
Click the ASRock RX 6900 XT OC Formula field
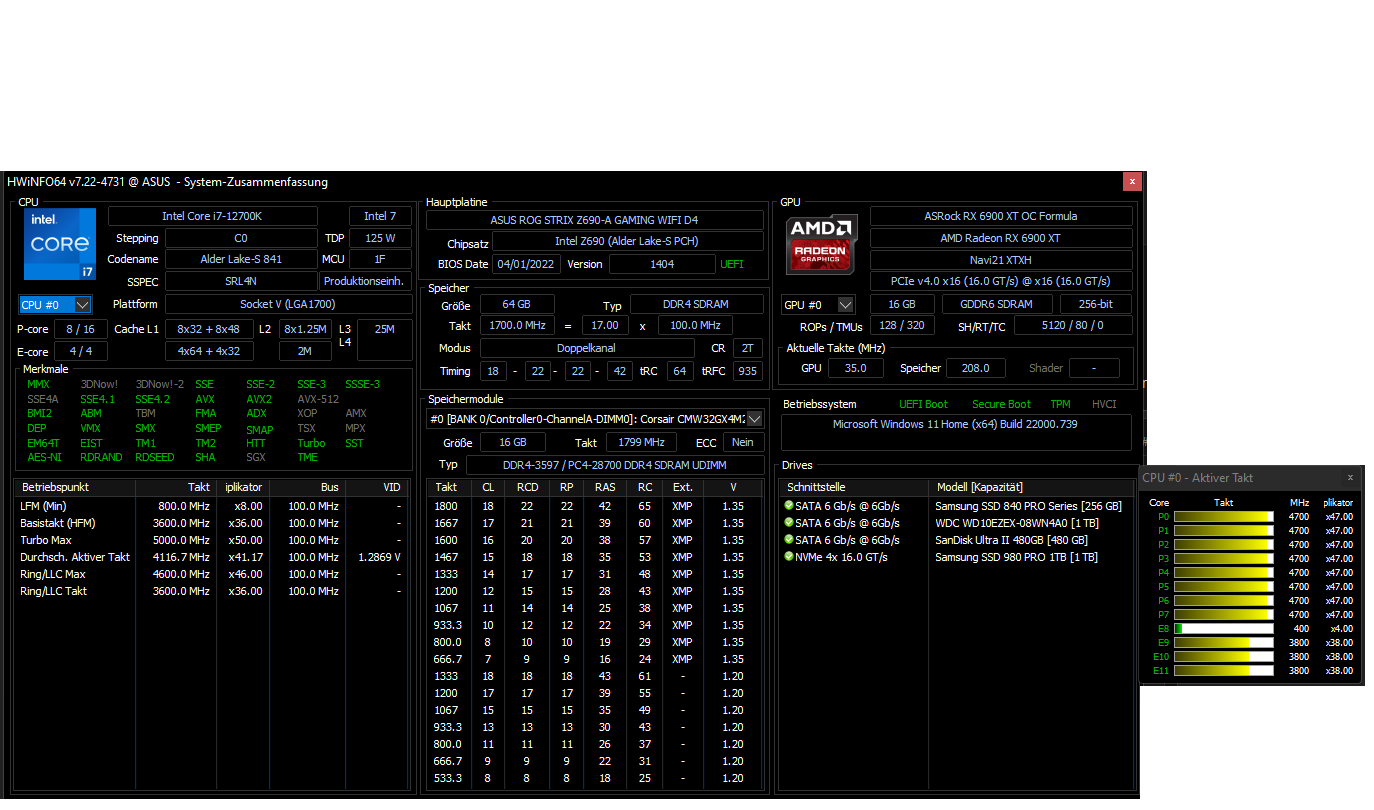(x=1001, y=216)
